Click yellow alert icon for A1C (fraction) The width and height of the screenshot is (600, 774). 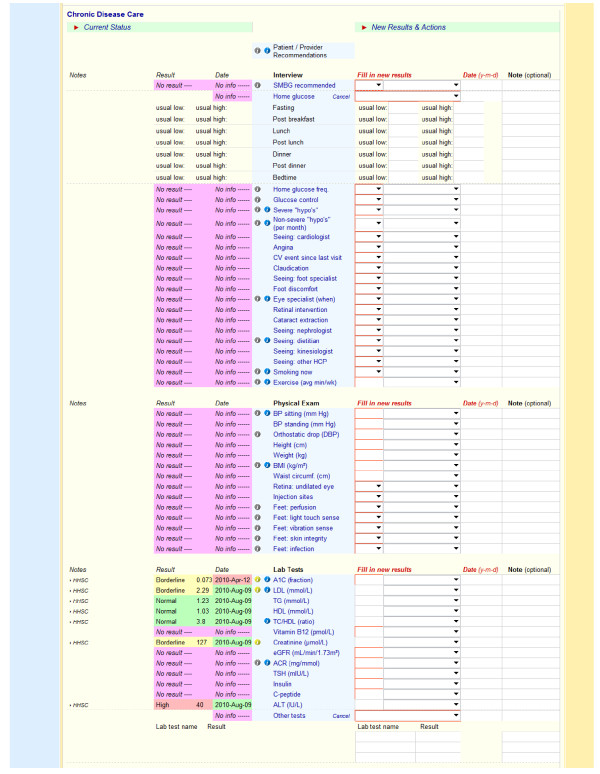point(257,580)
